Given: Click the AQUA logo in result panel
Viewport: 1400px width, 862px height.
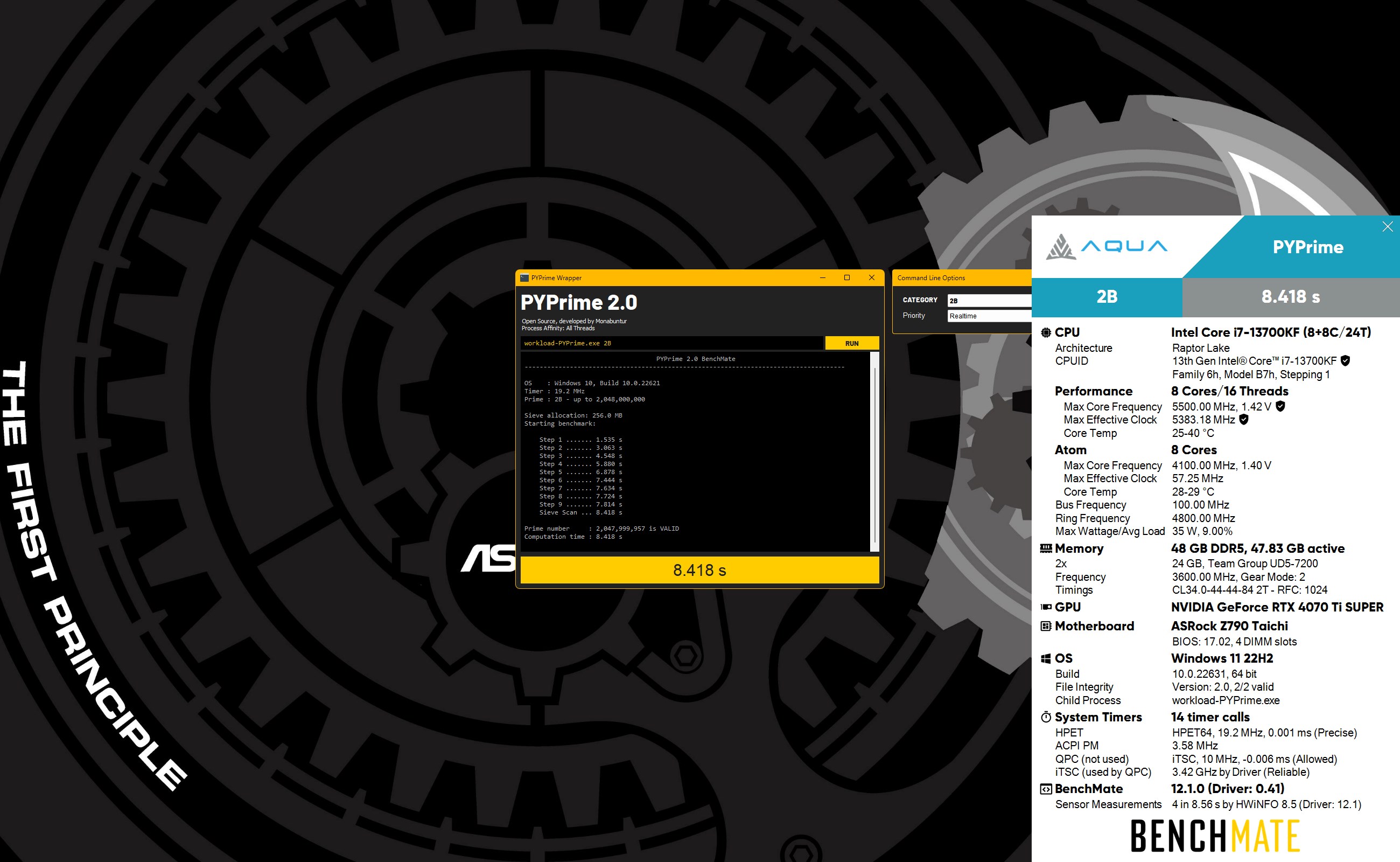Looking at the screenshot, I should point(1107,247).
